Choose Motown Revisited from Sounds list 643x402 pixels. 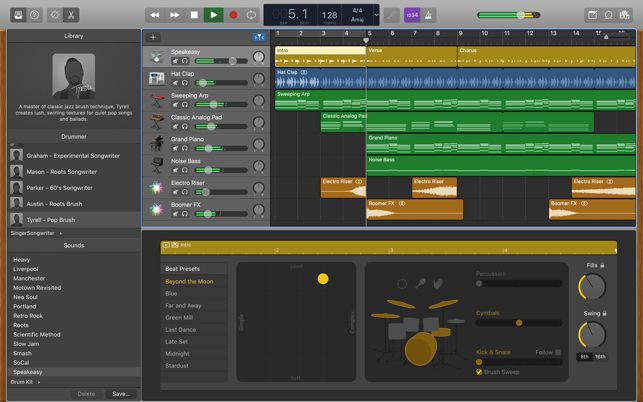coord(37,288)
